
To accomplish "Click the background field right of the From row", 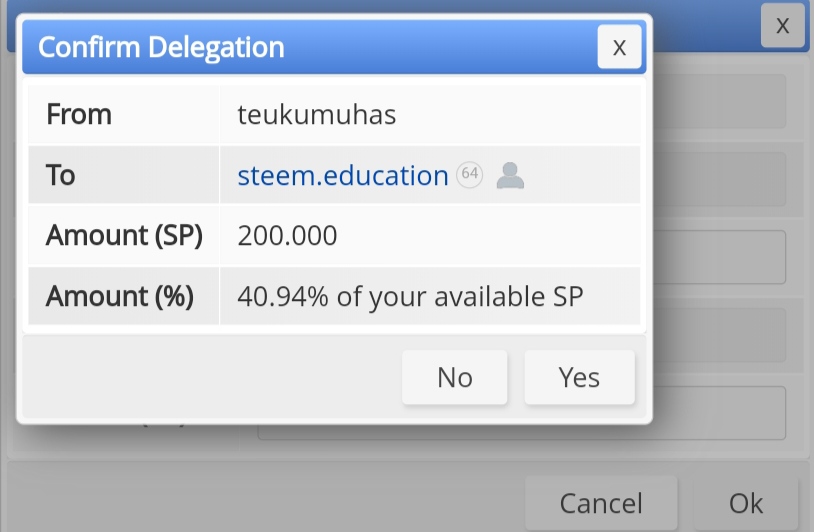I will [718, 101].
